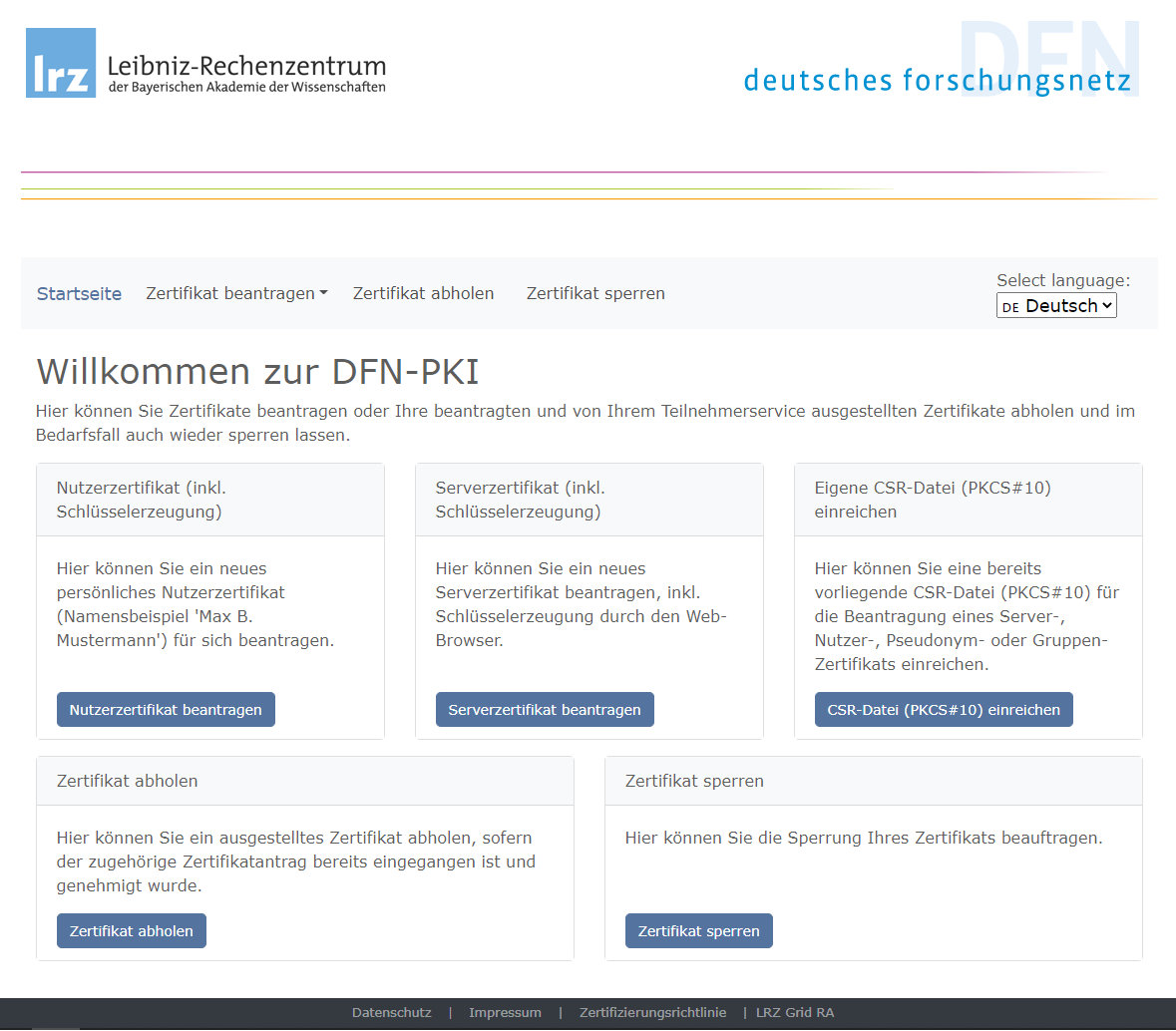This screenshot has width=1176, height=1031.
Task: Expand the Zertifikat beantragen navigation dropdown
Action: click(236, 293)
